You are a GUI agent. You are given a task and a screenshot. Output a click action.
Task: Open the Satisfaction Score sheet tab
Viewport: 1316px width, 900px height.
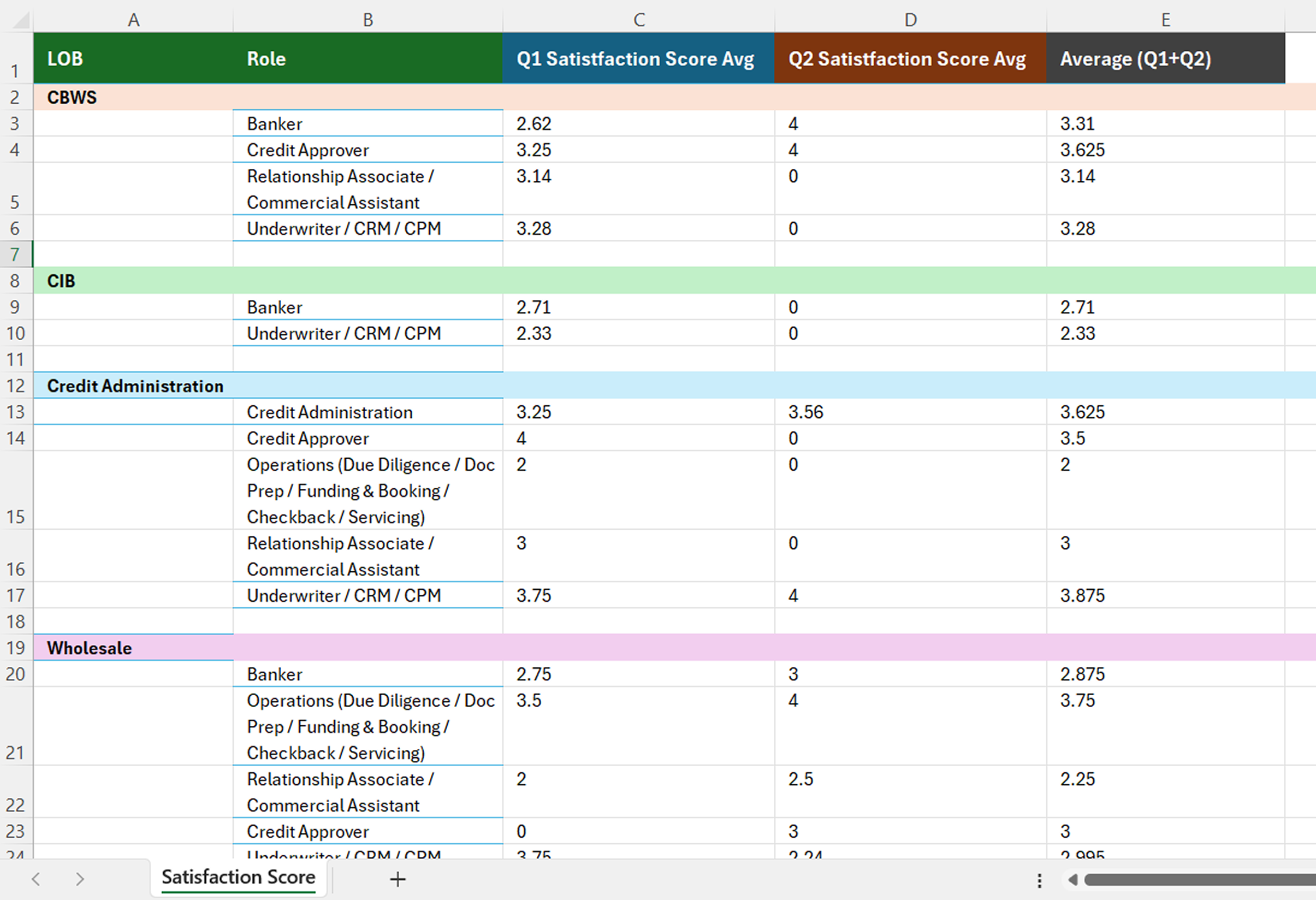[x=239, y=878]
